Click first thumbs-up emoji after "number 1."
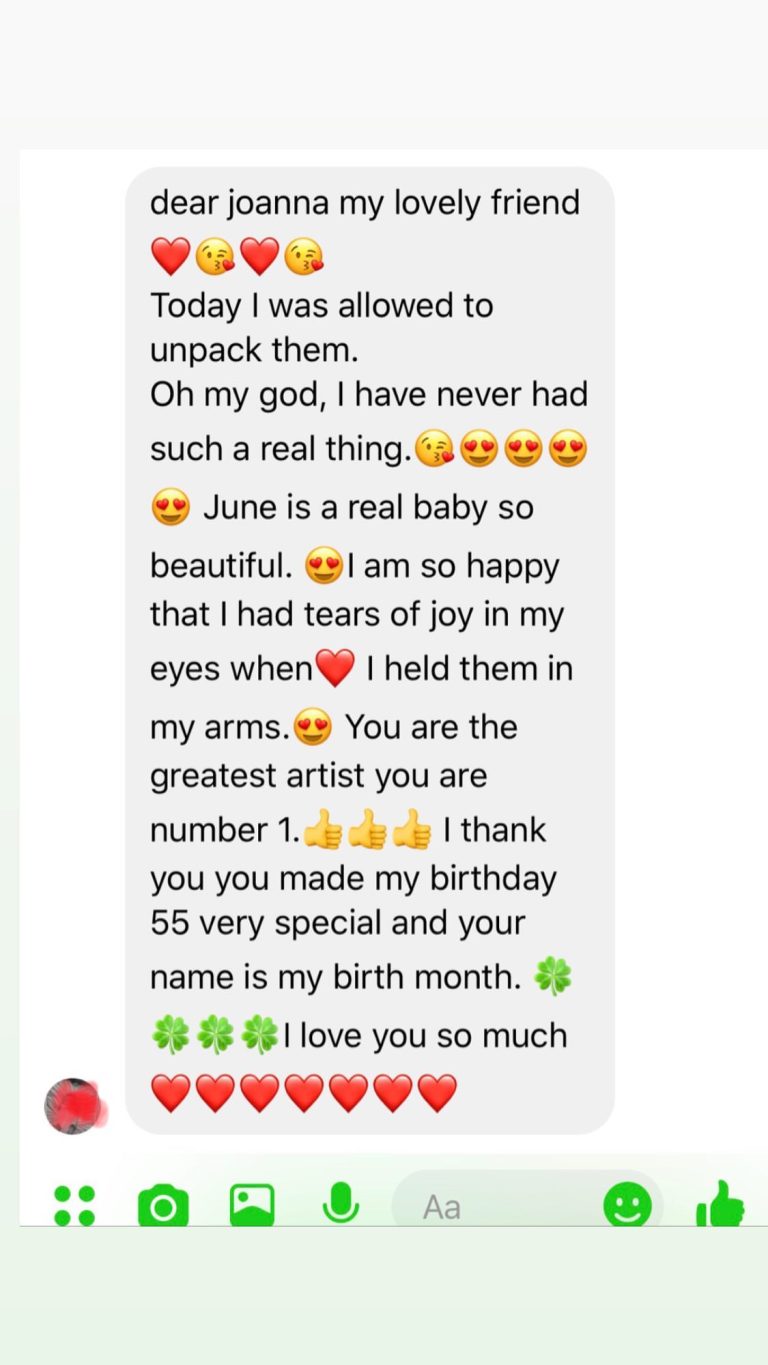768x1365 pixels. pyautogui.click(x=322, y=831)
